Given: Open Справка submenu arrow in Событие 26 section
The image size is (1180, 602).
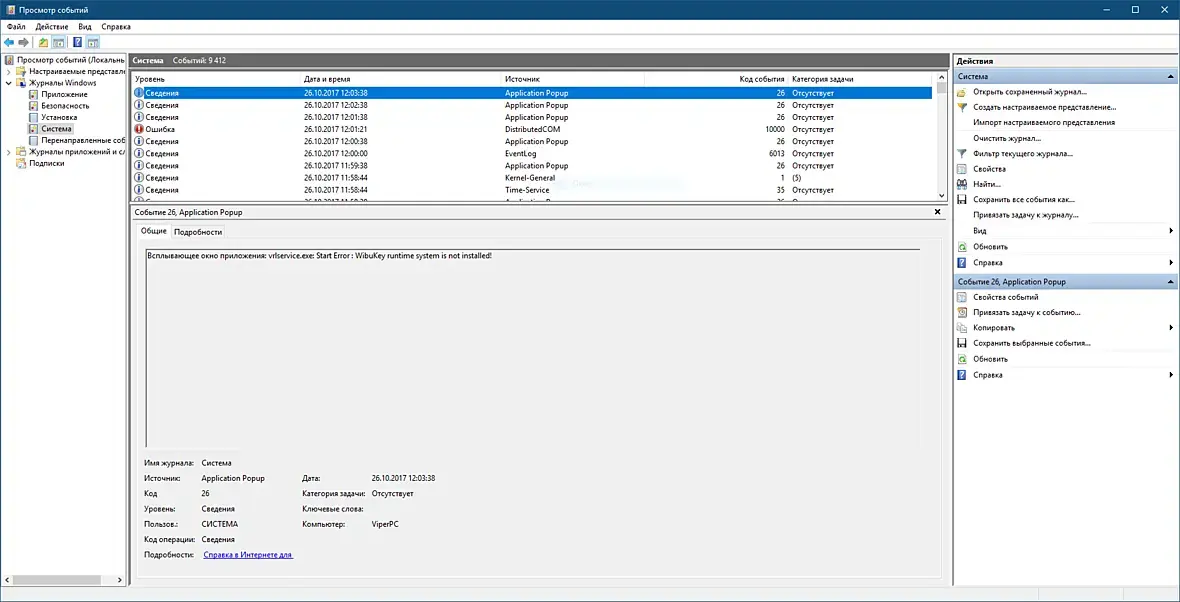Looking at the screenshot, I should (1171, 375).
